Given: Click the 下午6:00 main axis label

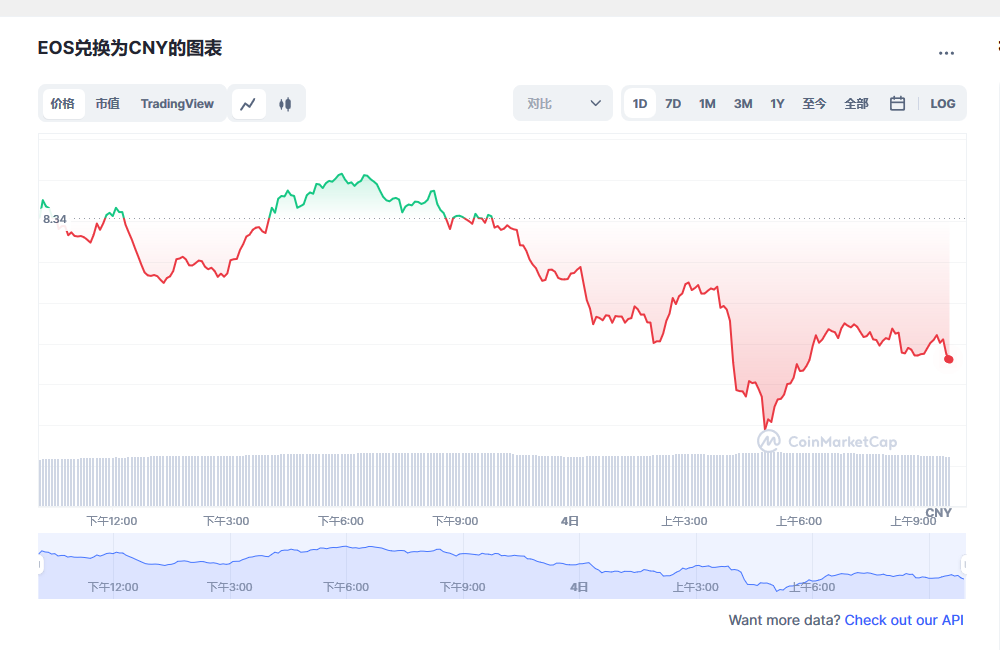Looking at the screenshot, I should click(x=341, y=521).
